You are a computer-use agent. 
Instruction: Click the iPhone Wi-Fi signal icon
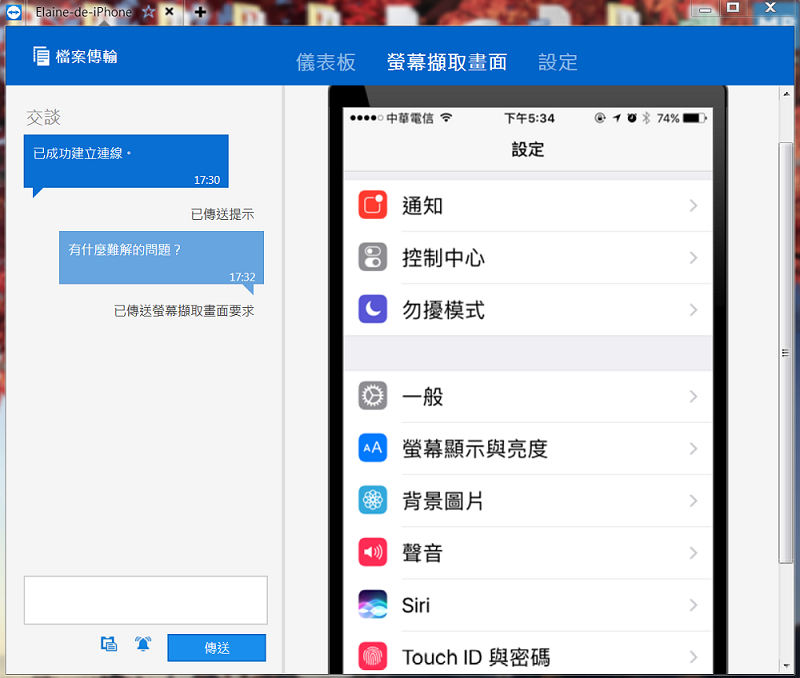coord(446,118)
